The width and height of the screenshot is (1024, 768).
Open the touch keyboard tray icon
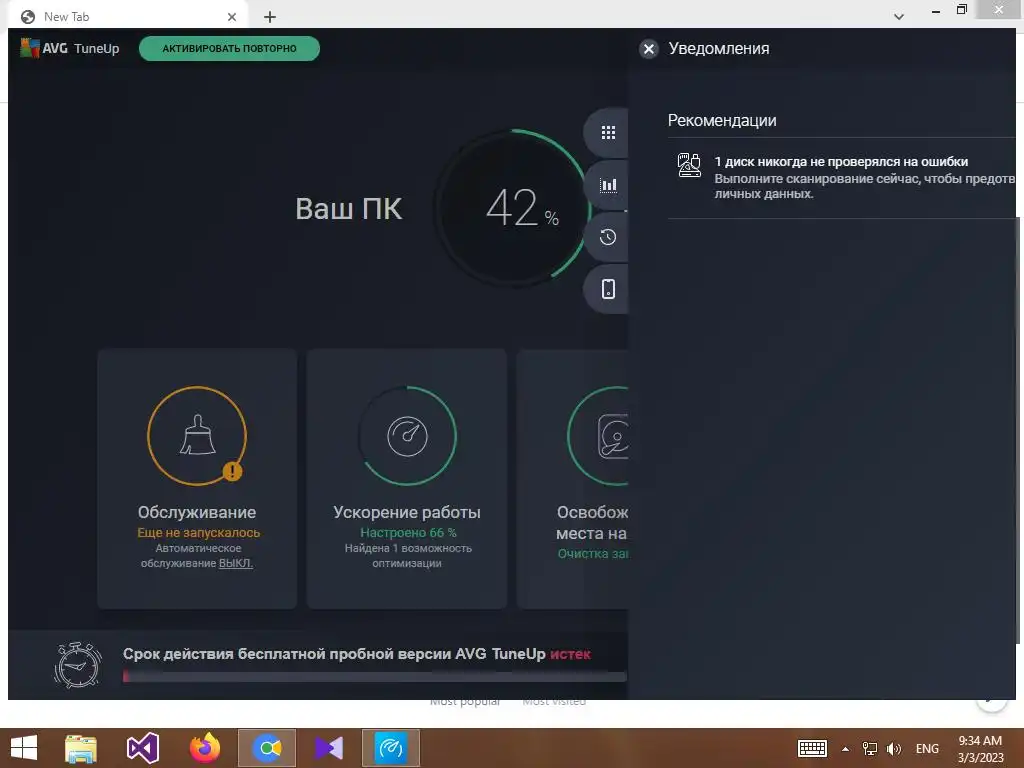click(812, 748)
